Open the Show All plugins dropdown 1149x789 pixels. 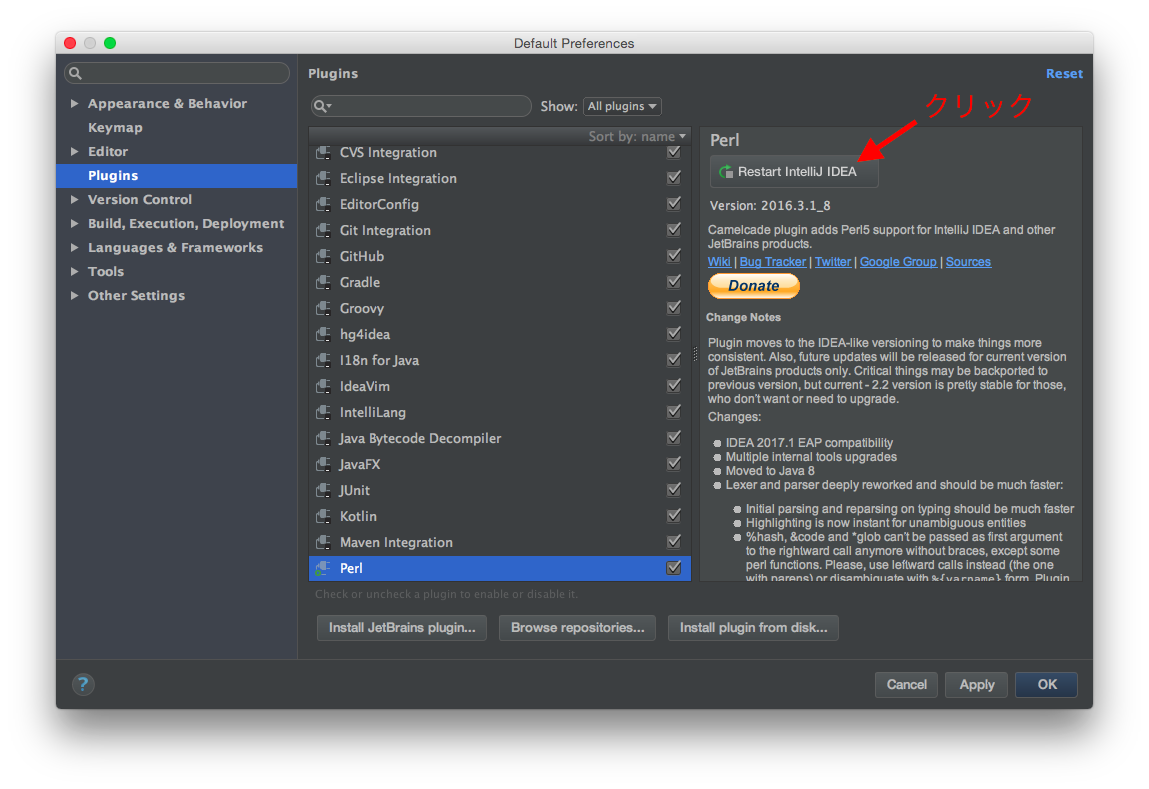point(622,106)
